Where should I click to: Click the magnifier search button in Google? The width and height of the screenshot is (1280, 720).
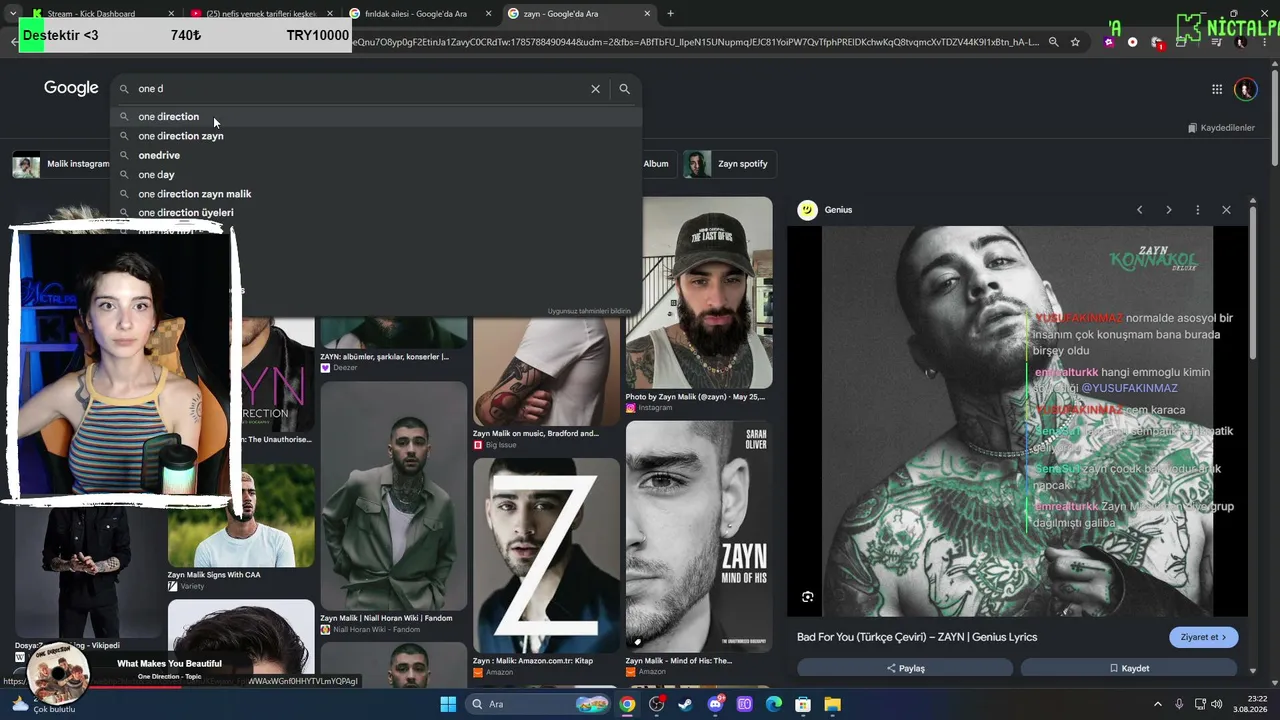coord(624,89)
